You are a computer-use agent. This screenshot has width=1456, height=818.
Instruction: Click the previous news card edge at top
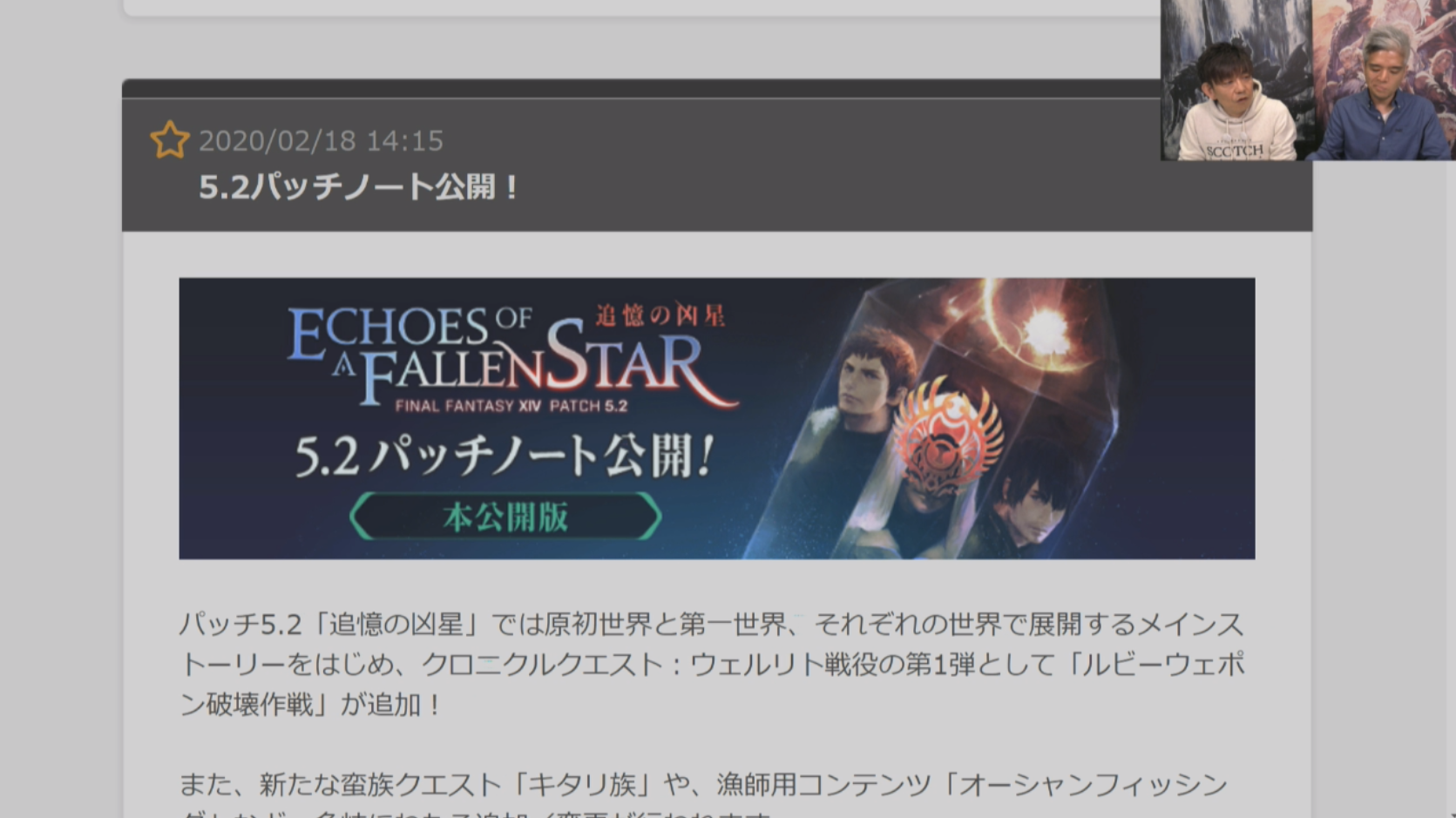(x=640, y=8)
